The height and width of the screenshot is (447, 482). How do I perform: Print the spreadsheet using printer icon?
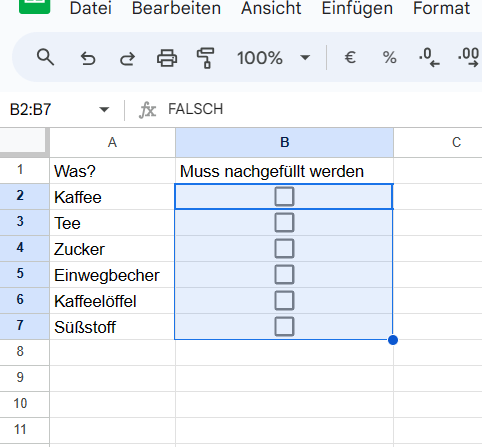tap(167, 58)
